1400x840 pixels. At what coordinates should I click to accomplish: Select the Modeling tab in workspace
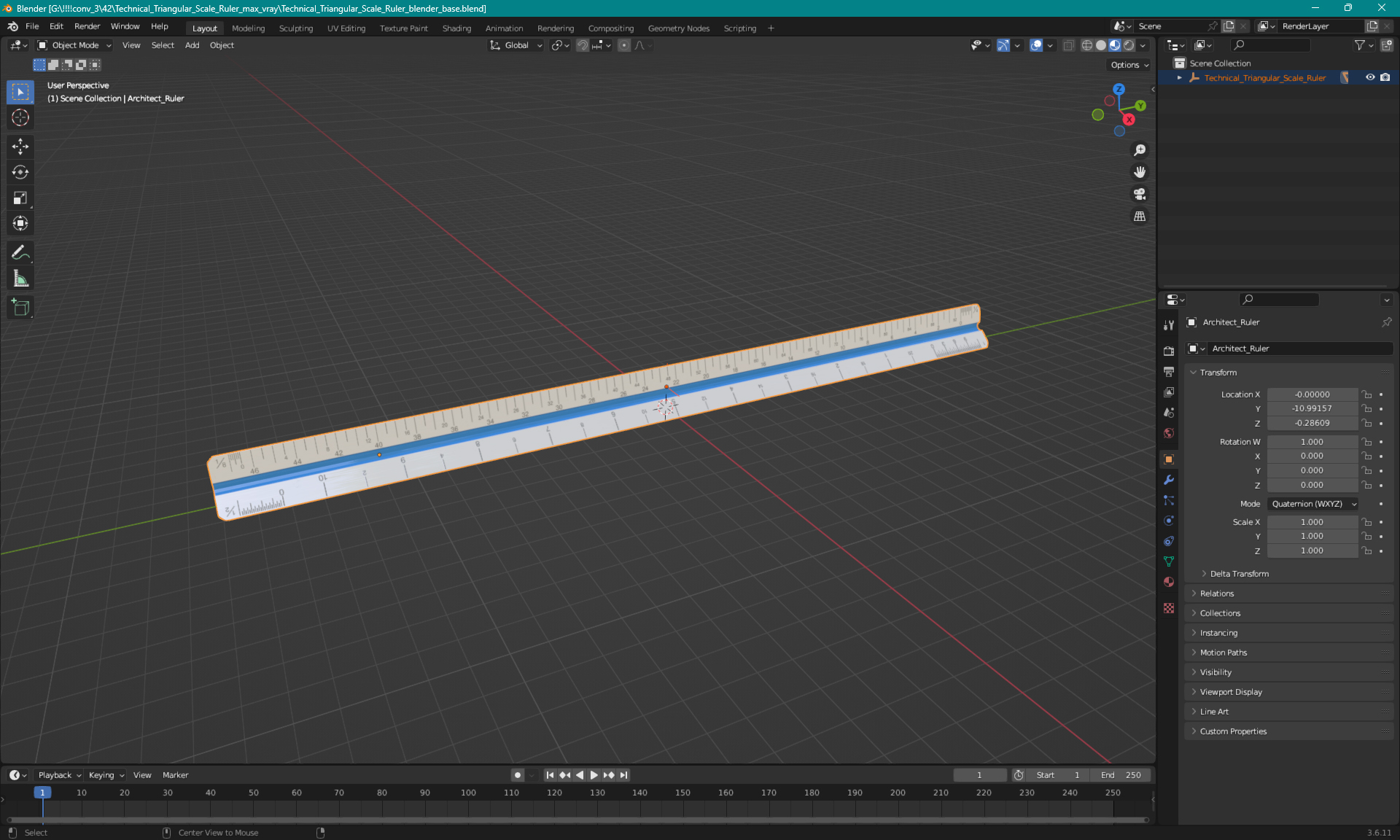pos(248,27)
